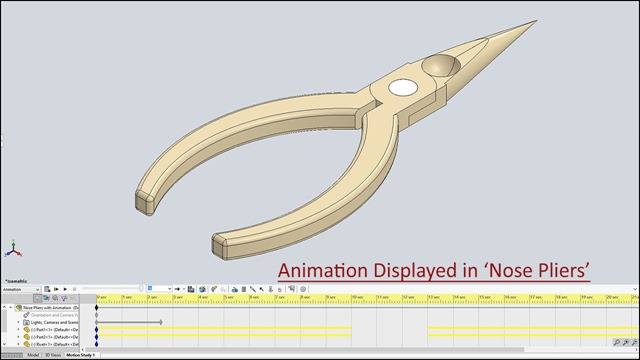
Task: Click the Play animation button
Action: point(65,289)
